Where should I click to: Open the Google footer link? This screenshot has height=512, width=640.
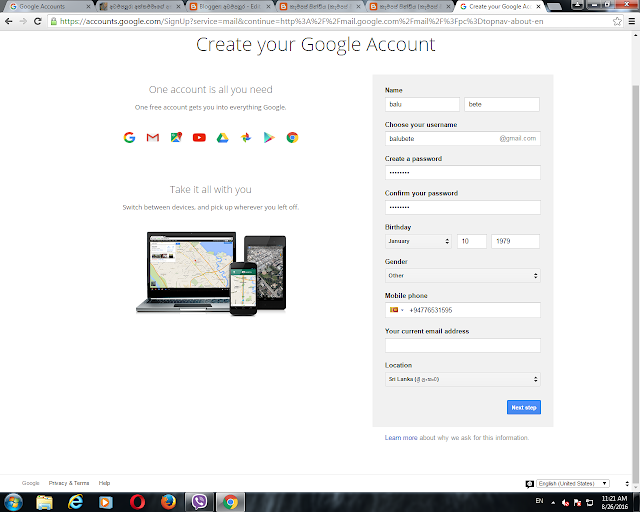31,483
